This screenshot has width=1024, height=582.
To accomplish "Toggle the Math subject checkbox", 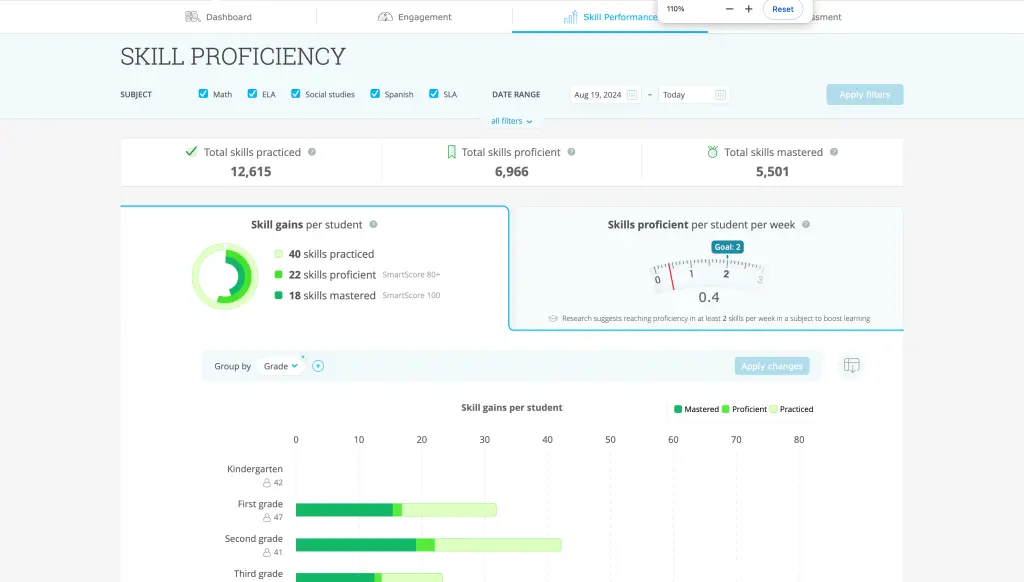I will pyautogui.click(x=203, y=94).
